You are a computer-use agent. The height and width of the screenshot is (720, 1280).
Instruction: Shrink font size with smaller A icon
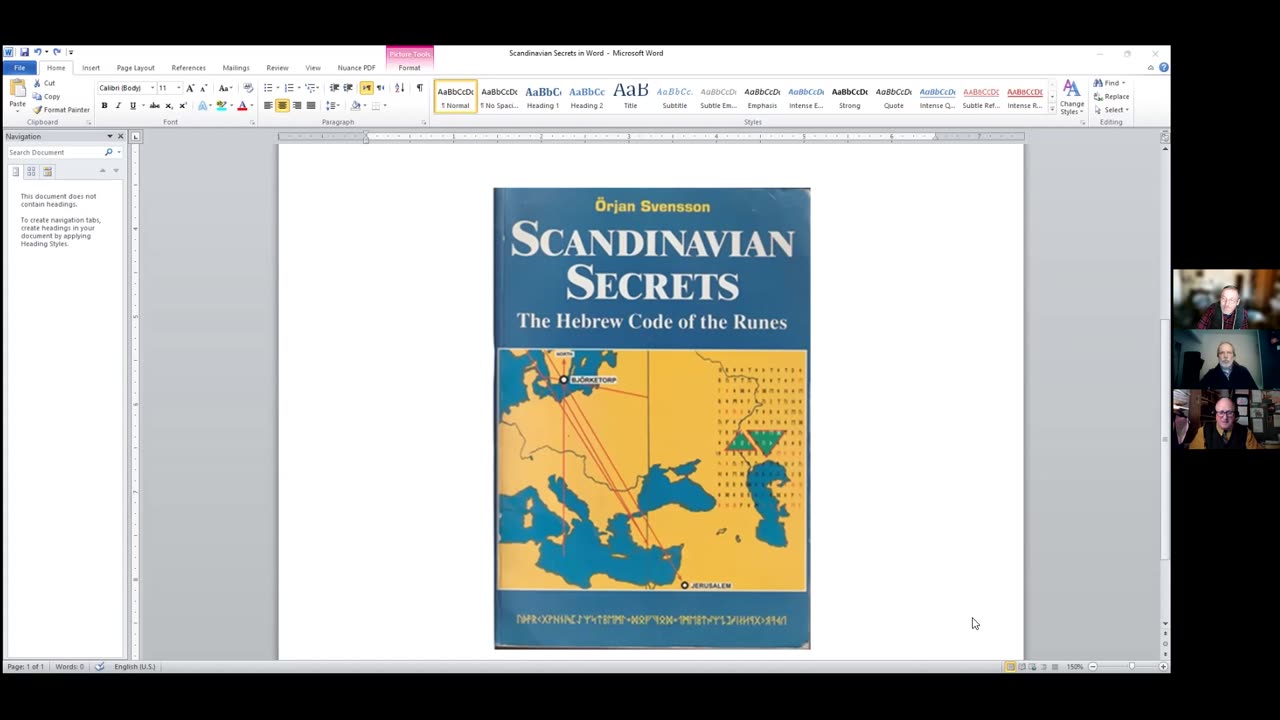click(x=203, y=88)
